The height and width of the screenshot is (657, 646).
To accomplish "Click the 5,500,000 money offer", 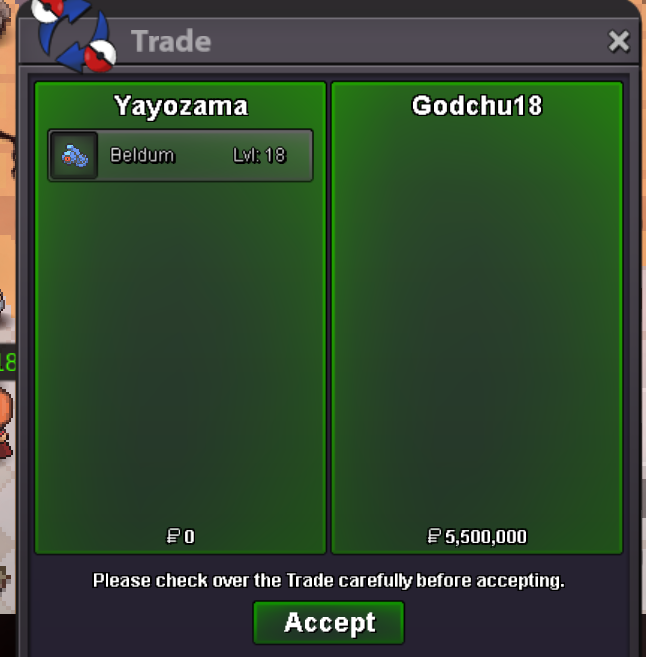I will (486, 537).
